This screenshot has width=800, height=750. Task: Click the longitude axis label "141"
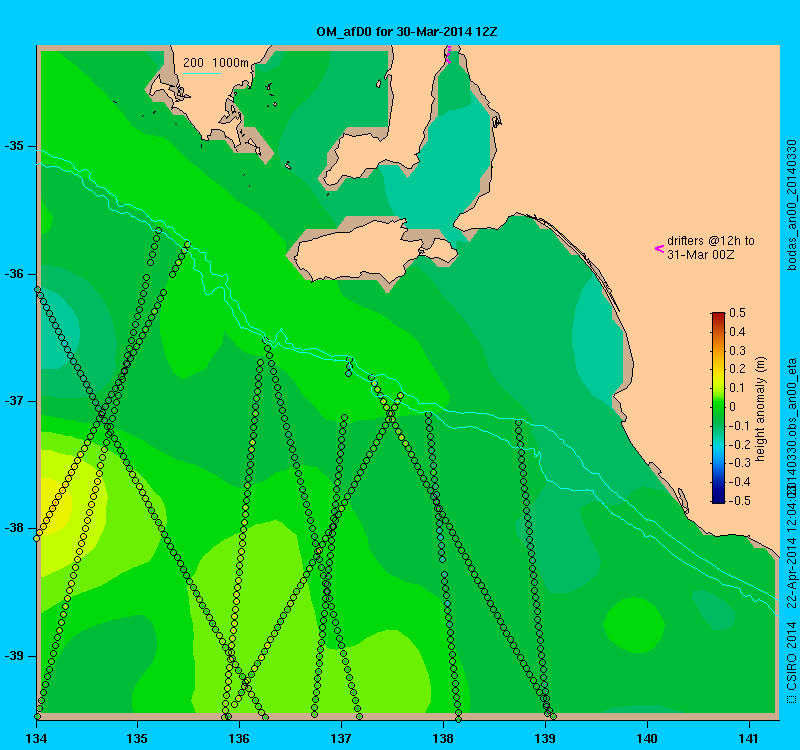click(x=749, y=738)
